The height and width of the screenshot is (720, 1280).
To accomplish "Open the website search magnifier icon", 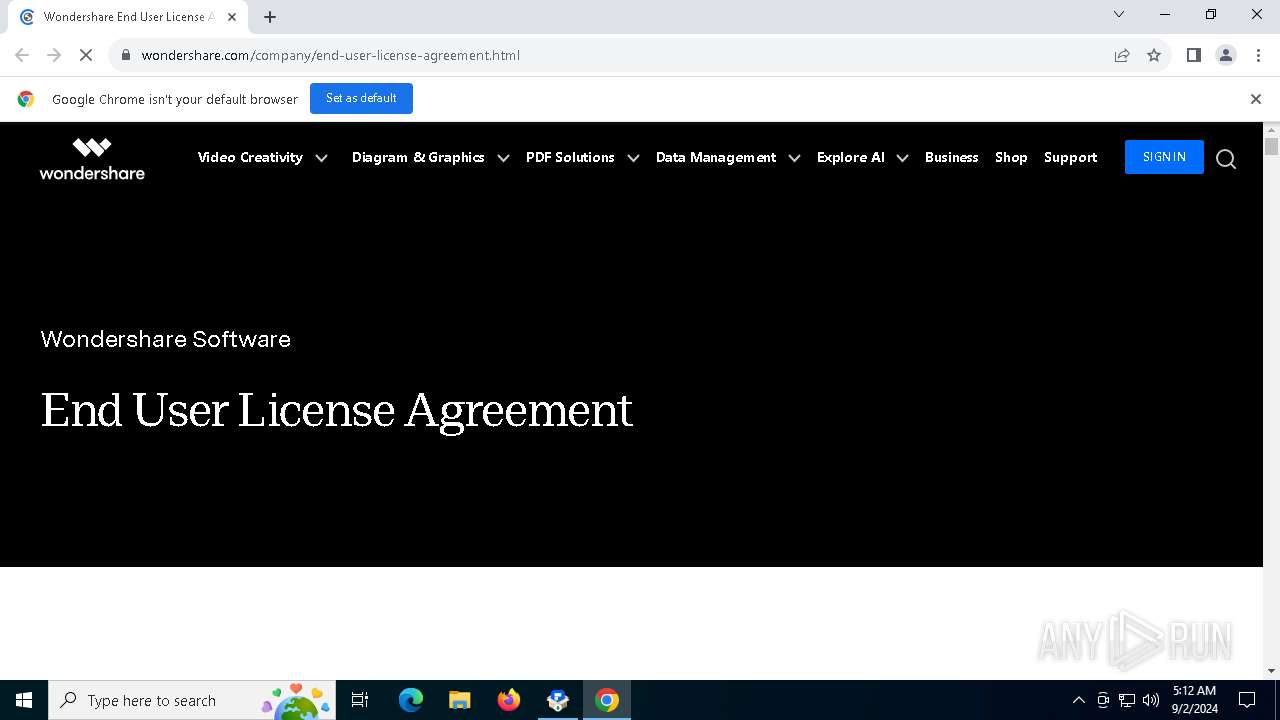I will pos(1226,159).
